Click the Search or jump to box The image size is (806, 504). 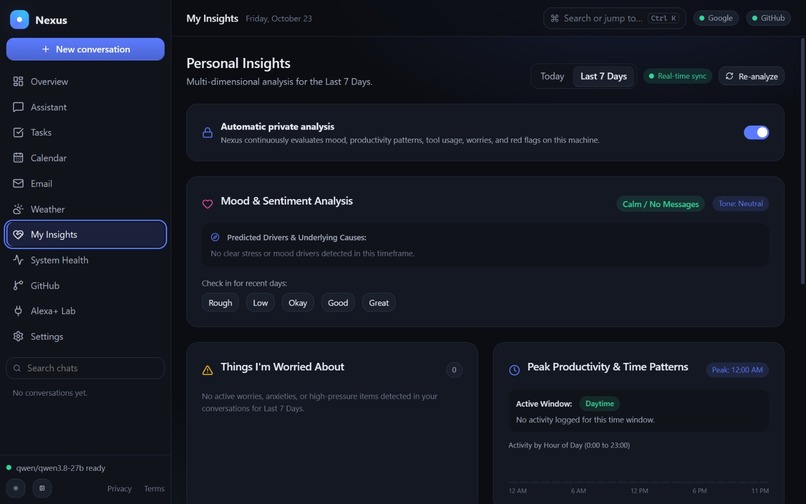click(614, 19)
